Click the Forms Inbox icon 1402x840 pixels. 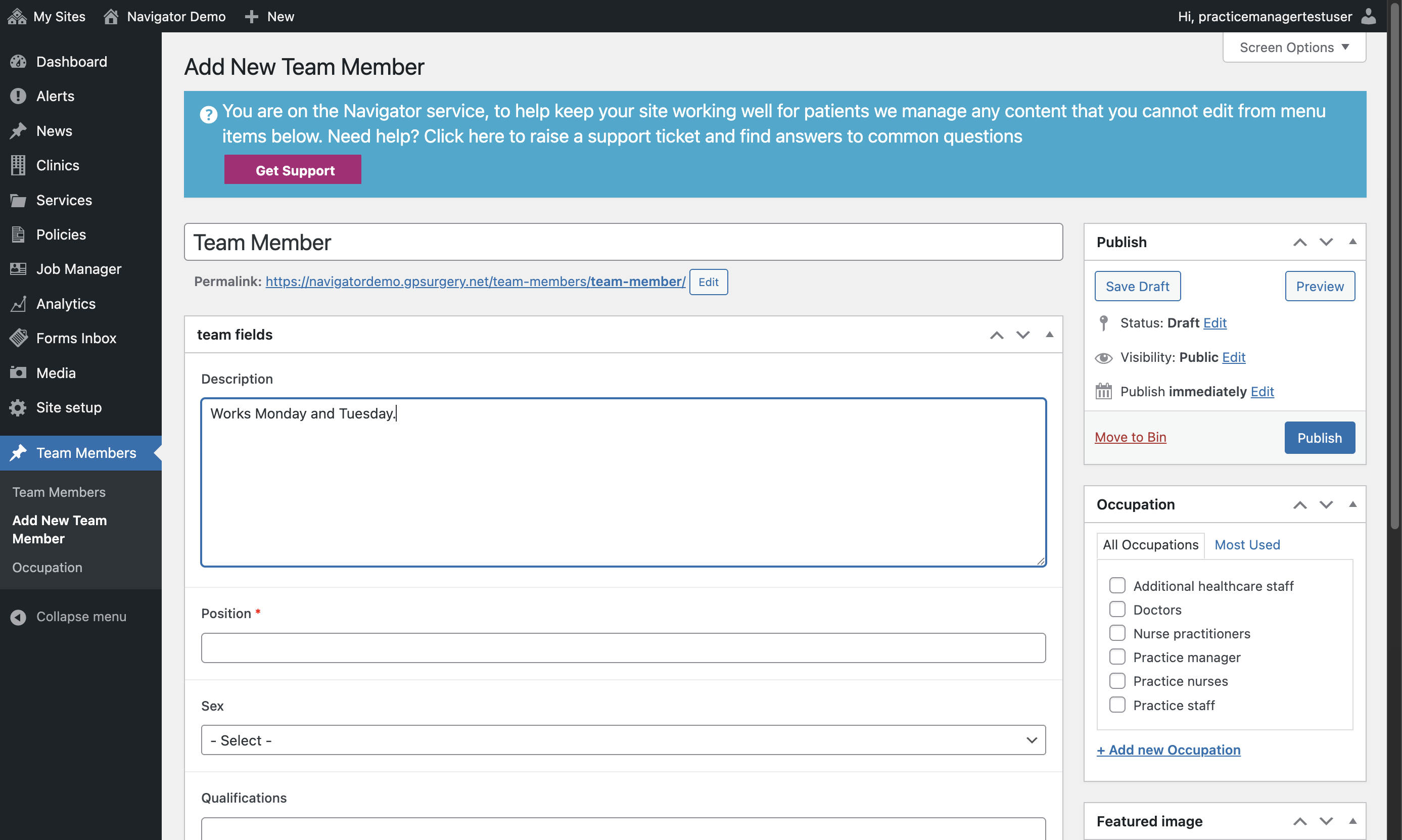pyautogui.click(x=18, y=339)
